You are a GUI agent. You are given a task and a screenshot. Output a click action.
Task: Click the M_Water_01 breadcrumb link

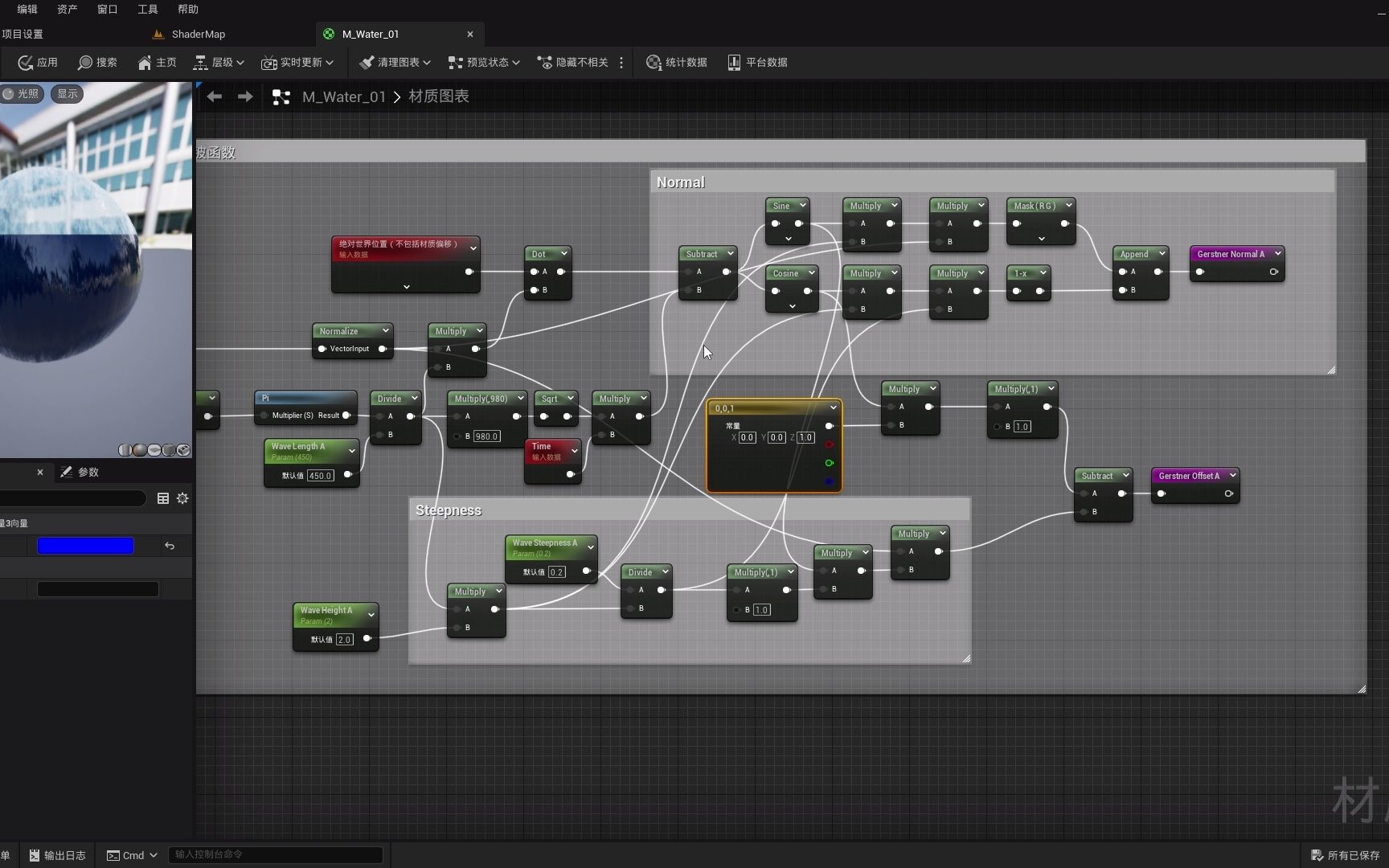[x=343, y=96]
